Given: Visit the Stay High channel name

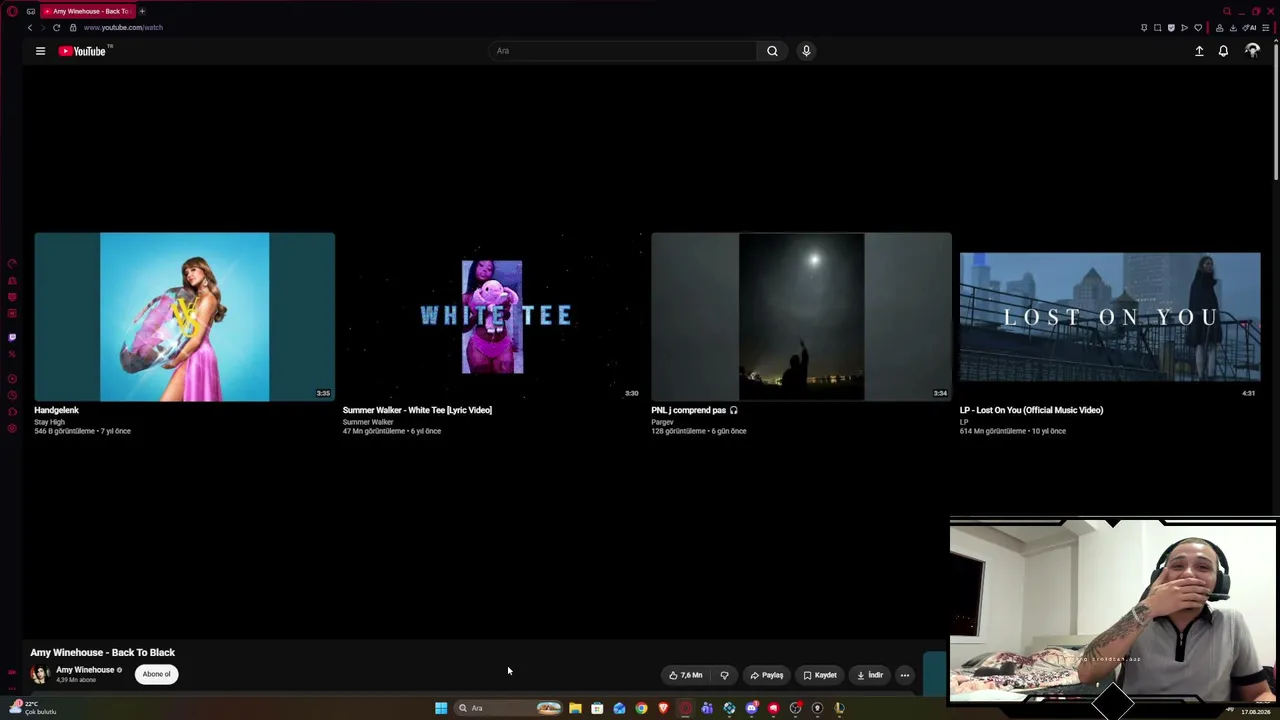Looking at the screenshot, I should (49, 422).
